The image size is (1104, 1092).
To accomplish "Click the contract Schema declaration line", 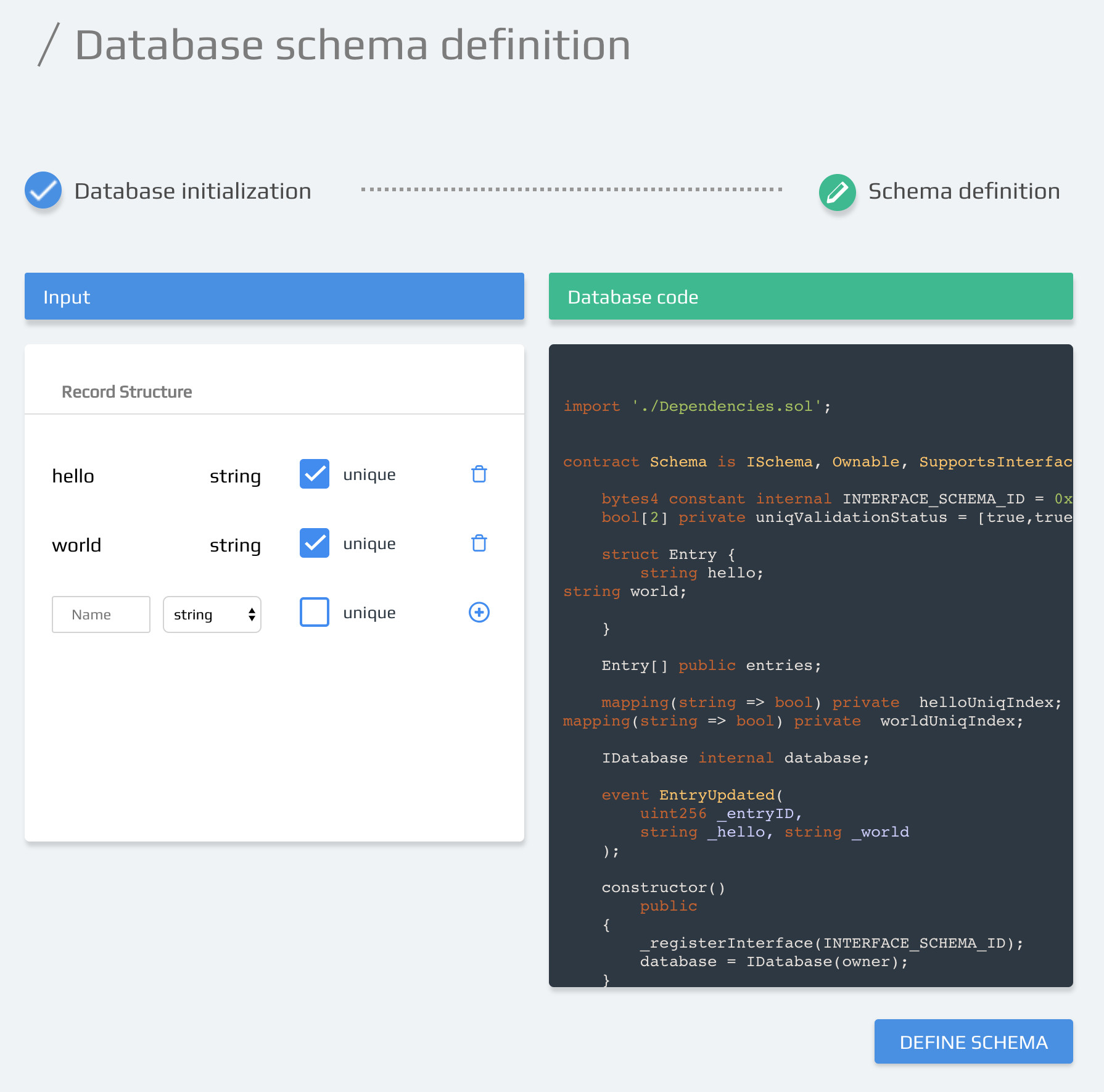I will pos(818,461).
